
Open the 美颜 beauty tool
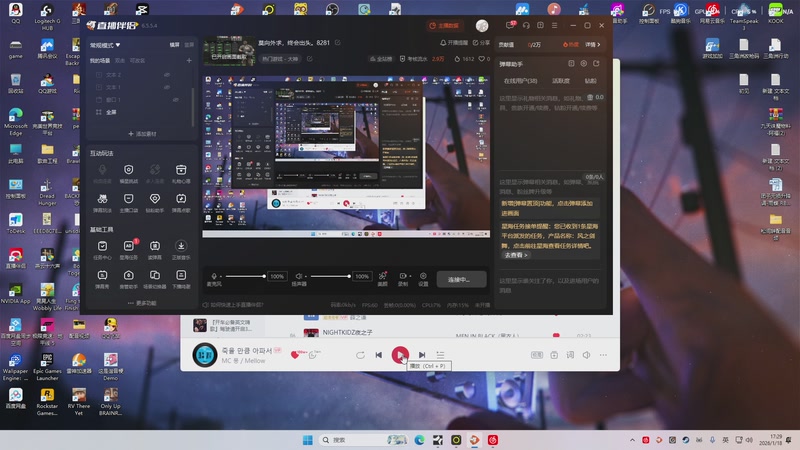383,279
